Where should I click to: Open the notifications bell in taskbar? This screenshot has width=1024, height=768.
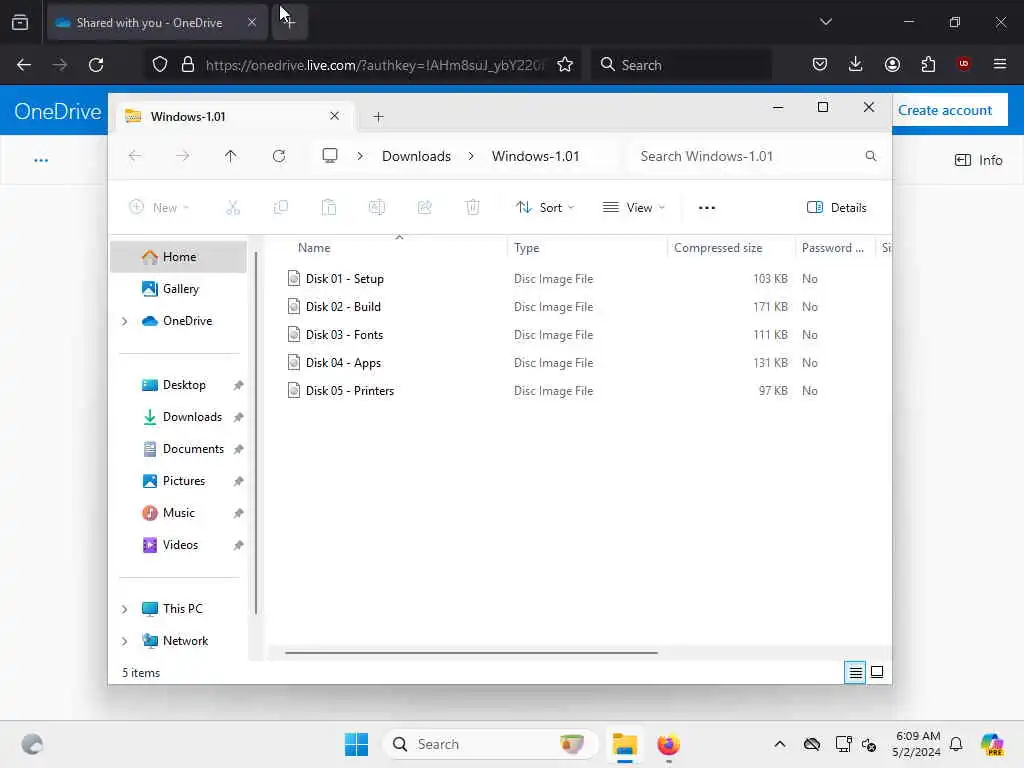tap(956, 744)
